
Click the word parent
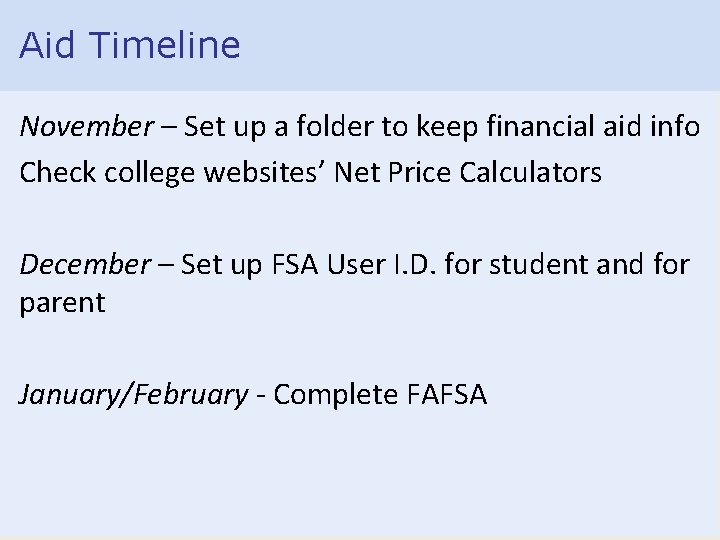(x=62, y=303)
